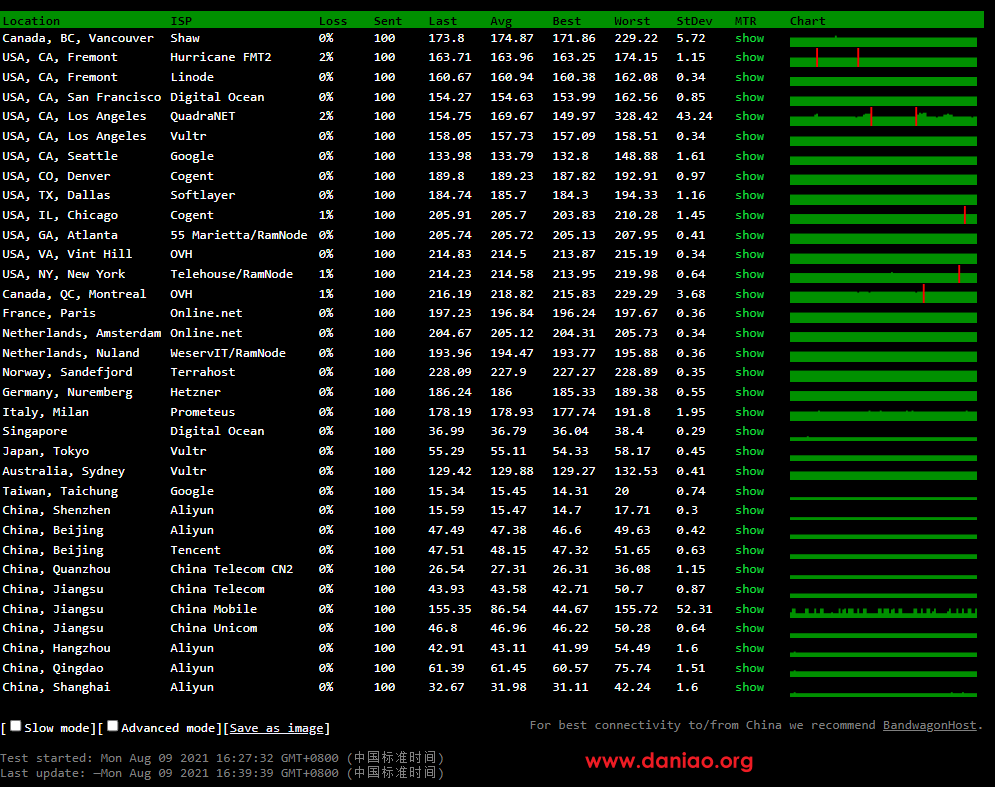Click the China Mobile Jiangsu latency chart

click(x=883, y=612)
